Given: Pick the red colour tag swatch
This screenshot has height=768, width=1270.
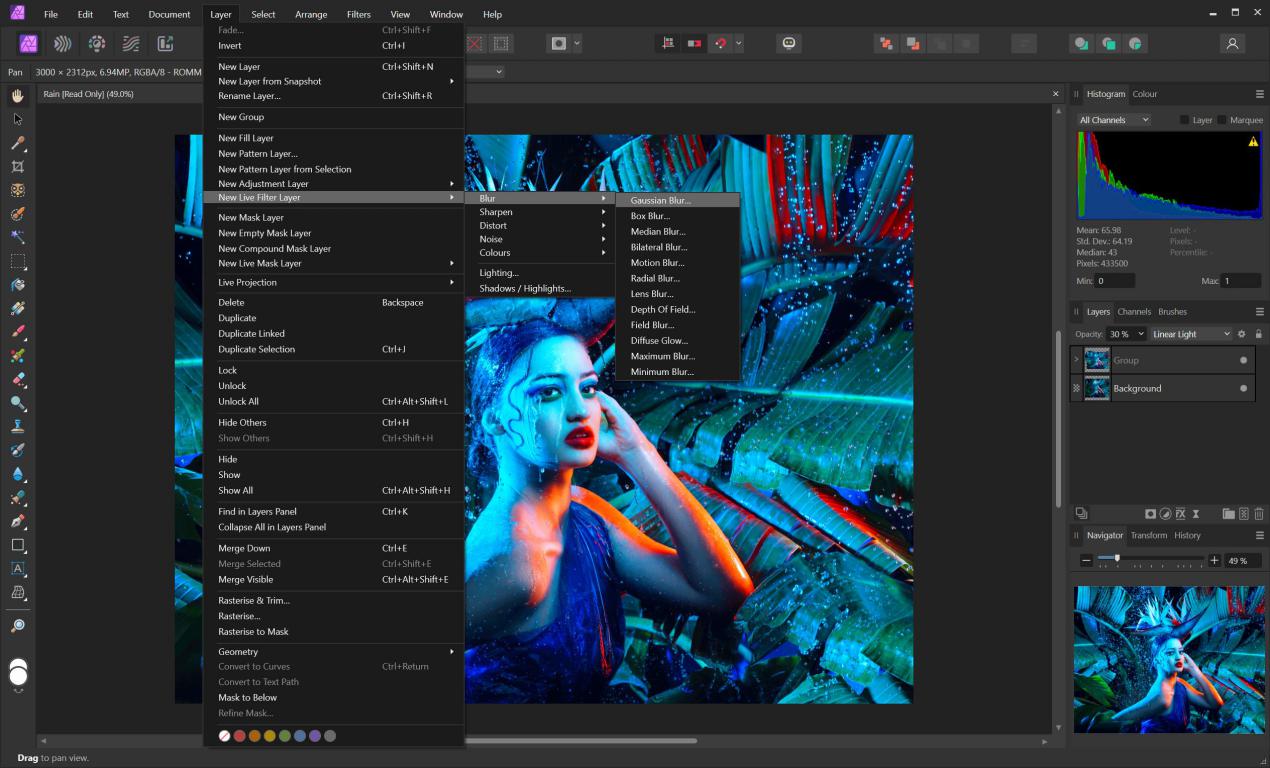Looking at the screenshot, I should point(240,736).
